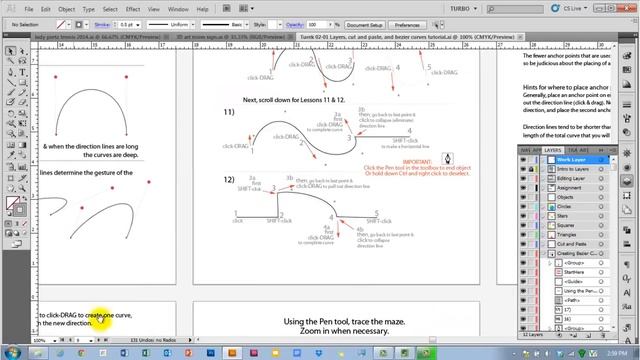Screen dimensions: 640x360
Task: Toggle visibility of Assignment layer
Action: pos(523,188)
